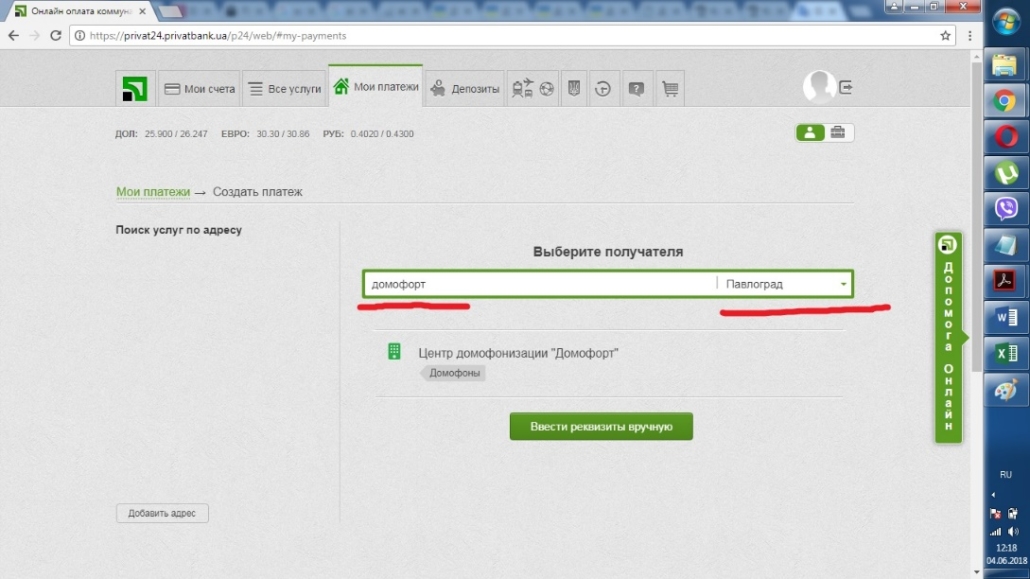Click the address bar URL field

[x=512, y=35]
